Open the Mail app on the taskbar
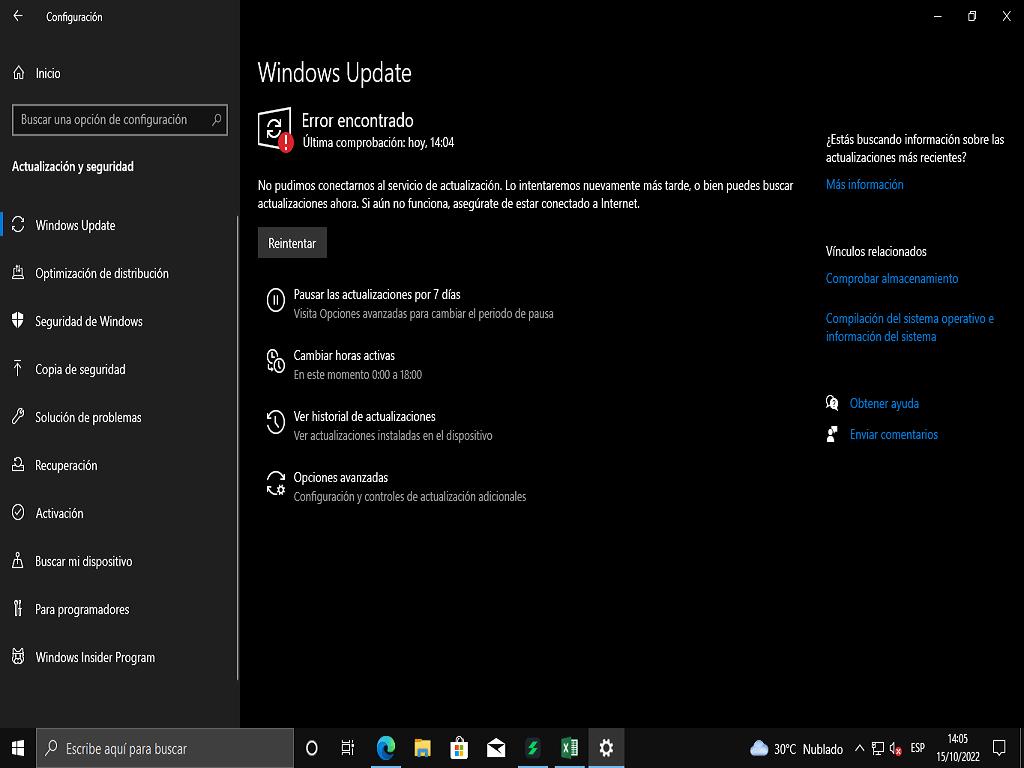 (496, 748)
